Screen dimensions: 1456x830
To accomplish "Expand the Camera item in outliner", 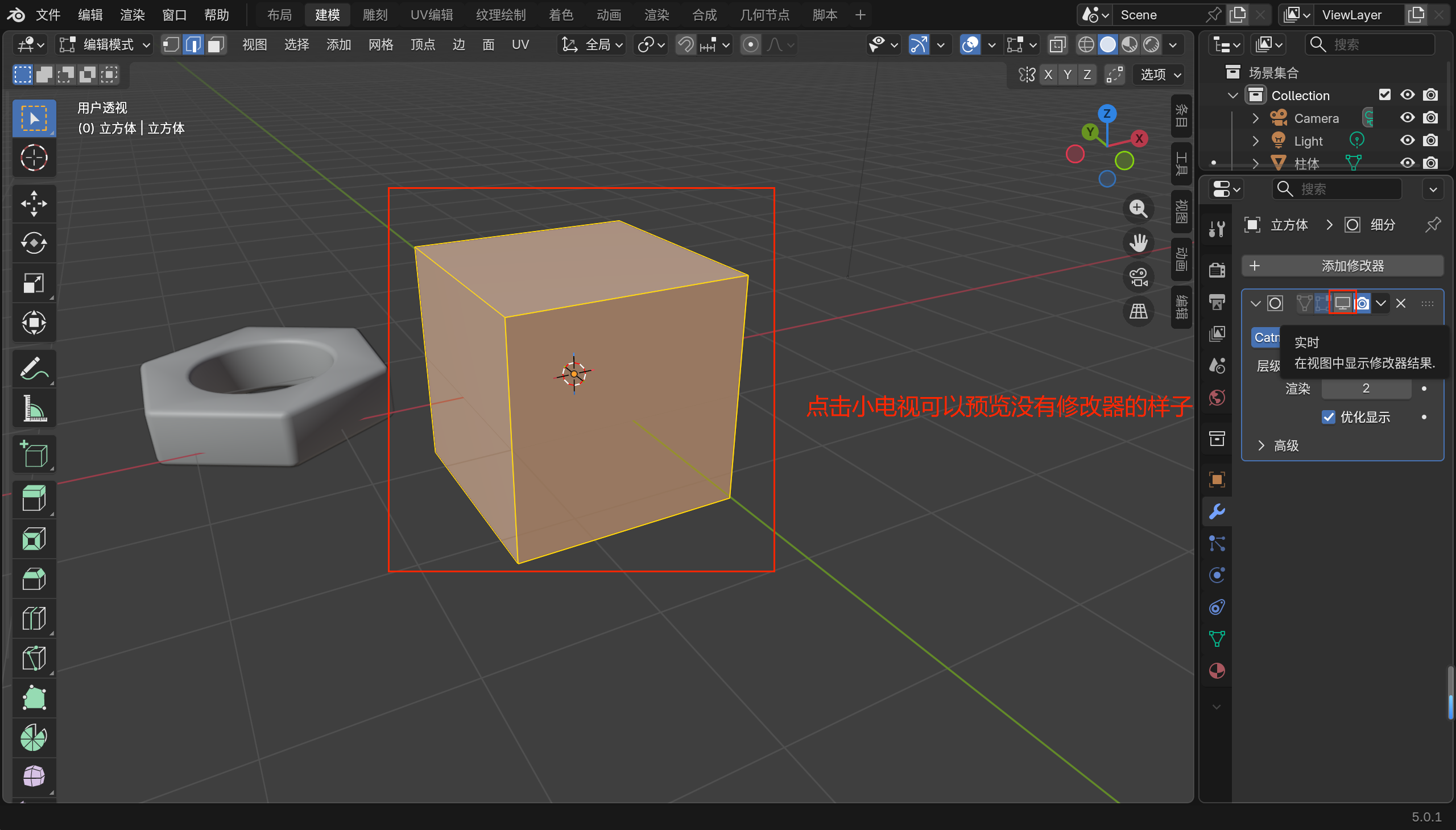I will coord(1255,118).
